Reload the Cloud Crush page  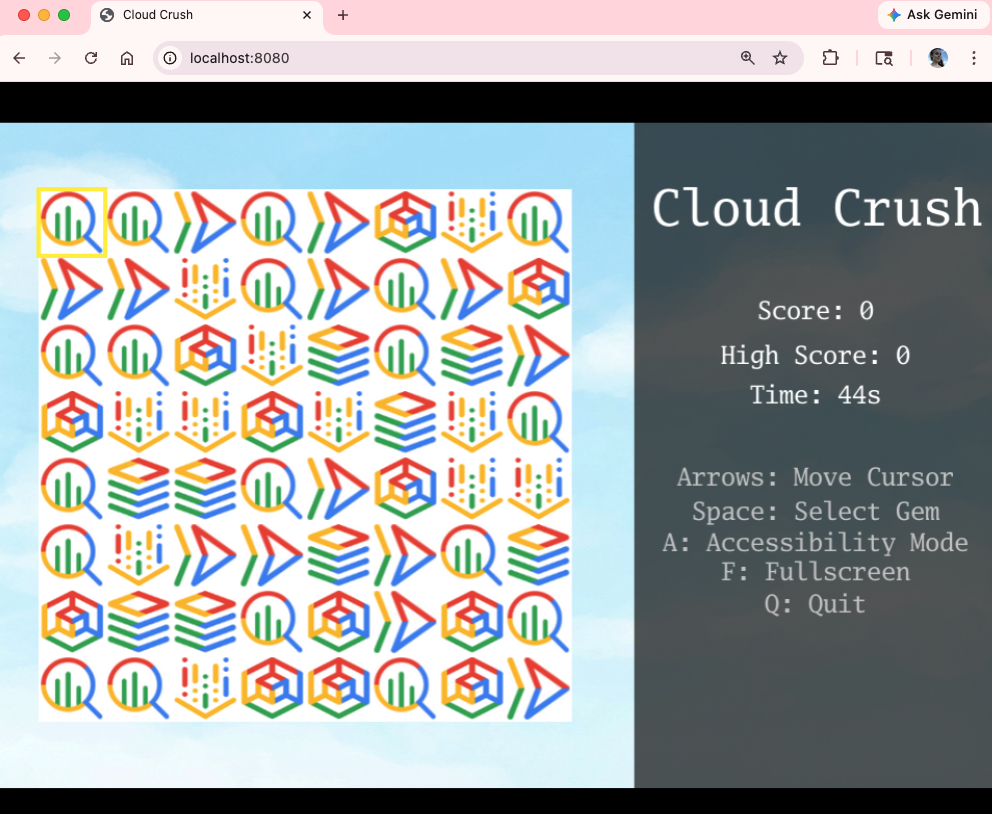coord(91,58)
